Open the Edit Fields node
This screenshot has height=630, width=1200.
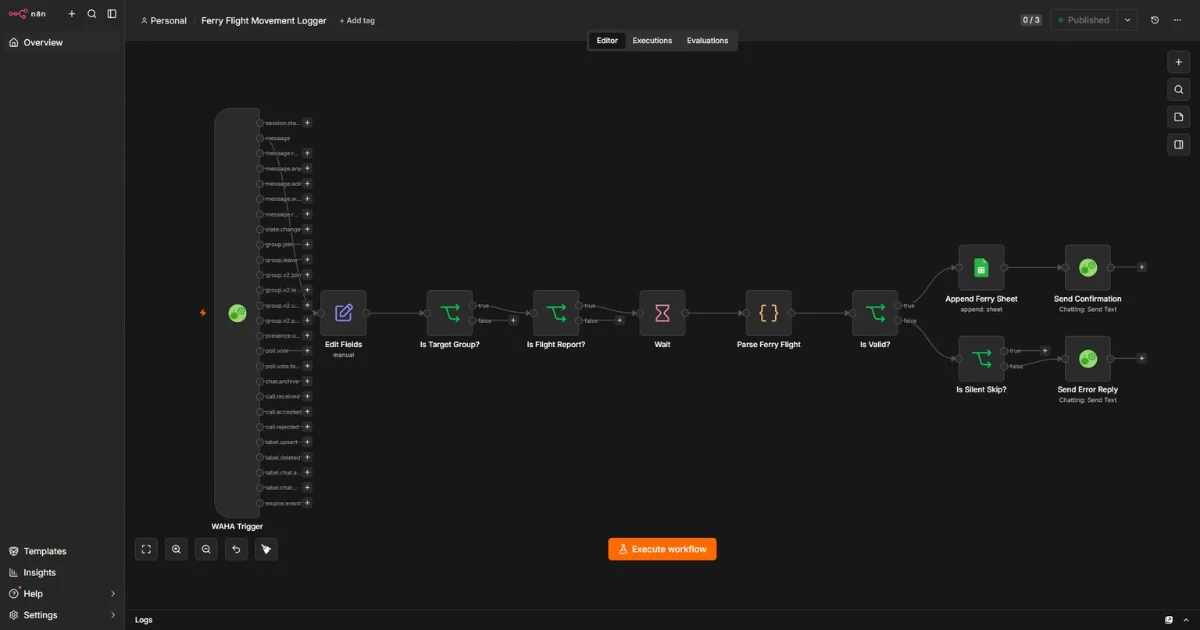click(x=343, y=313)
